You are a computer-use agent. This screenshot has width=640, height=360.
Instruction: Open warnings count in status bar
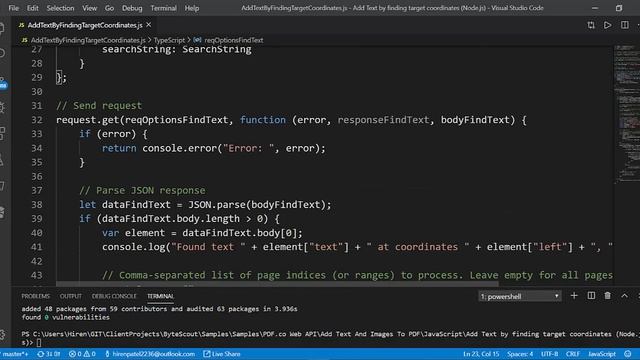89,354
